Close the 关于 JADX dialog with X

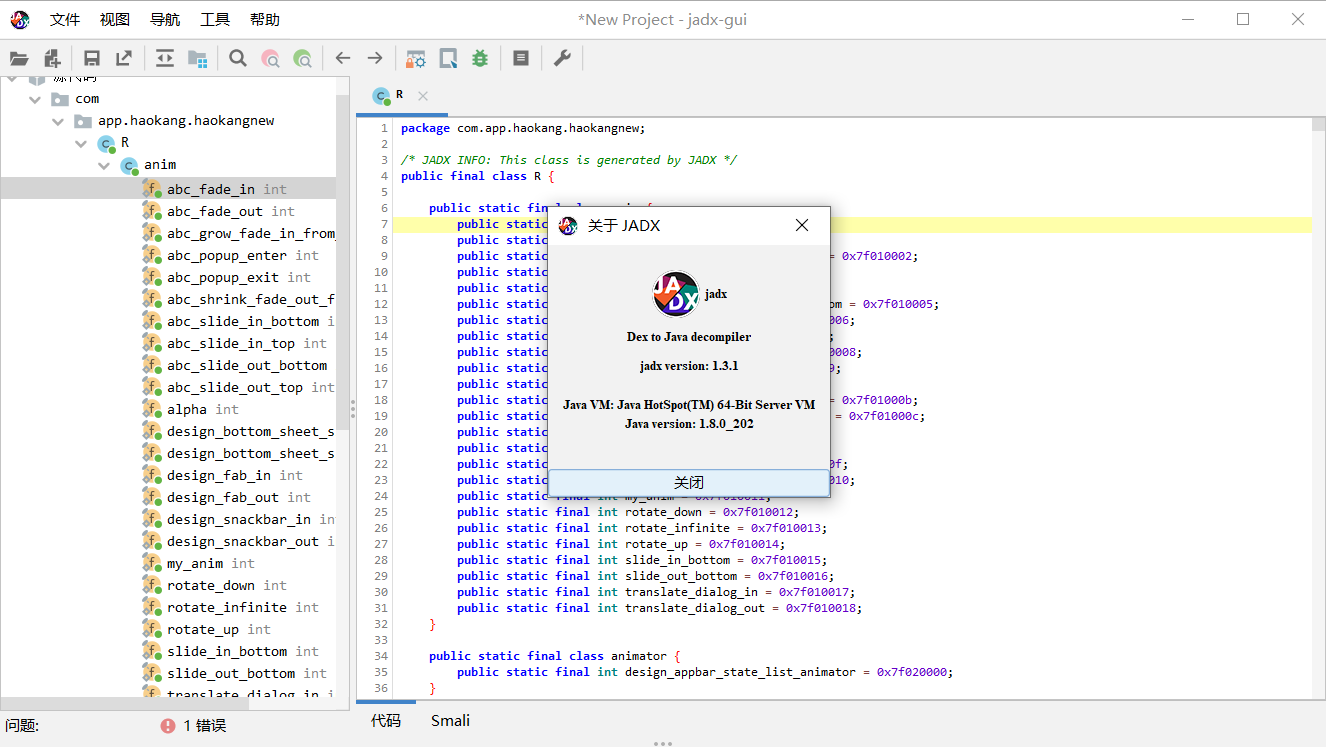point(802,225)
